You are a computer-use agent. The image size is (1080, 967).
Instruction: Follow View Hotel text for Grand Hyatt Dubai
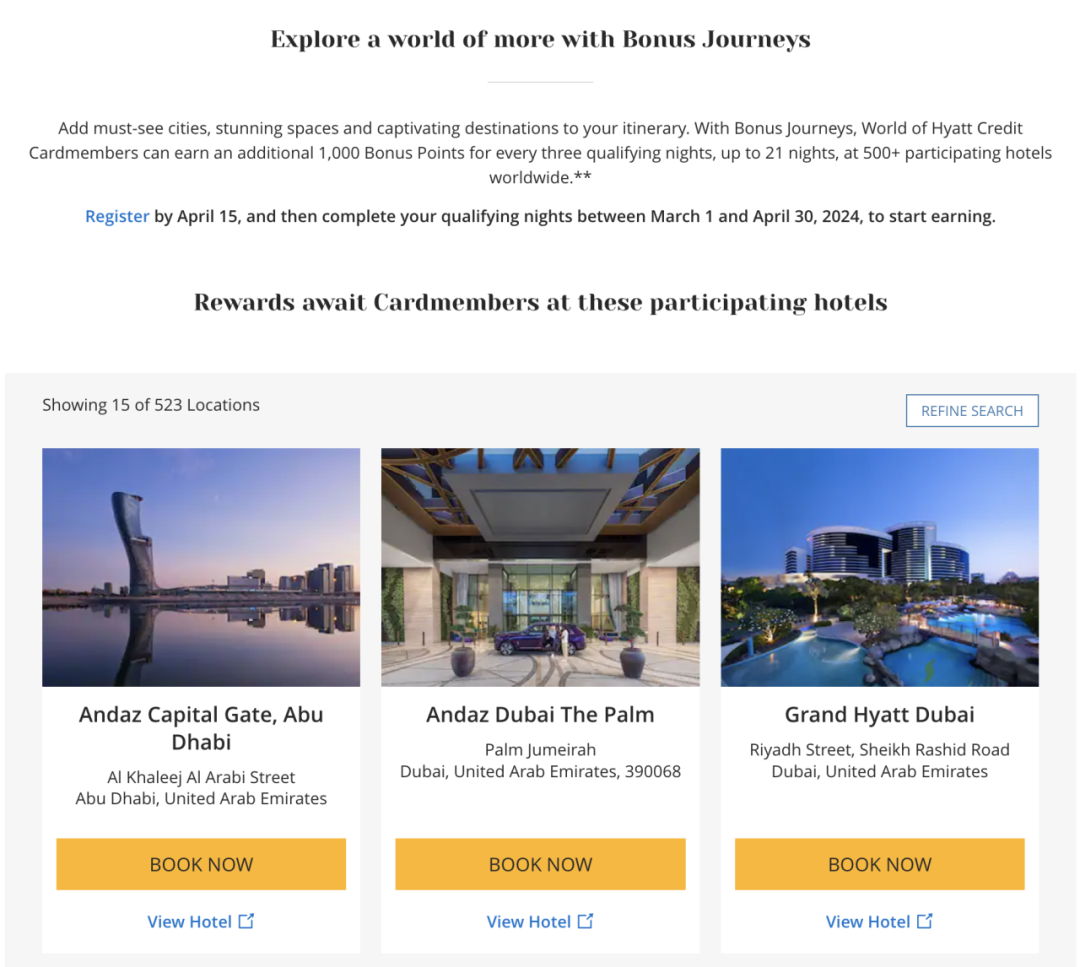868,922
